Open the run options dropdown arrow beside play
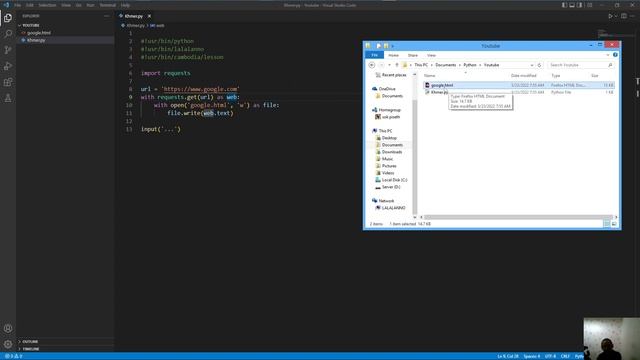Screen dimensions: 640x360 (x=616, y=16)
